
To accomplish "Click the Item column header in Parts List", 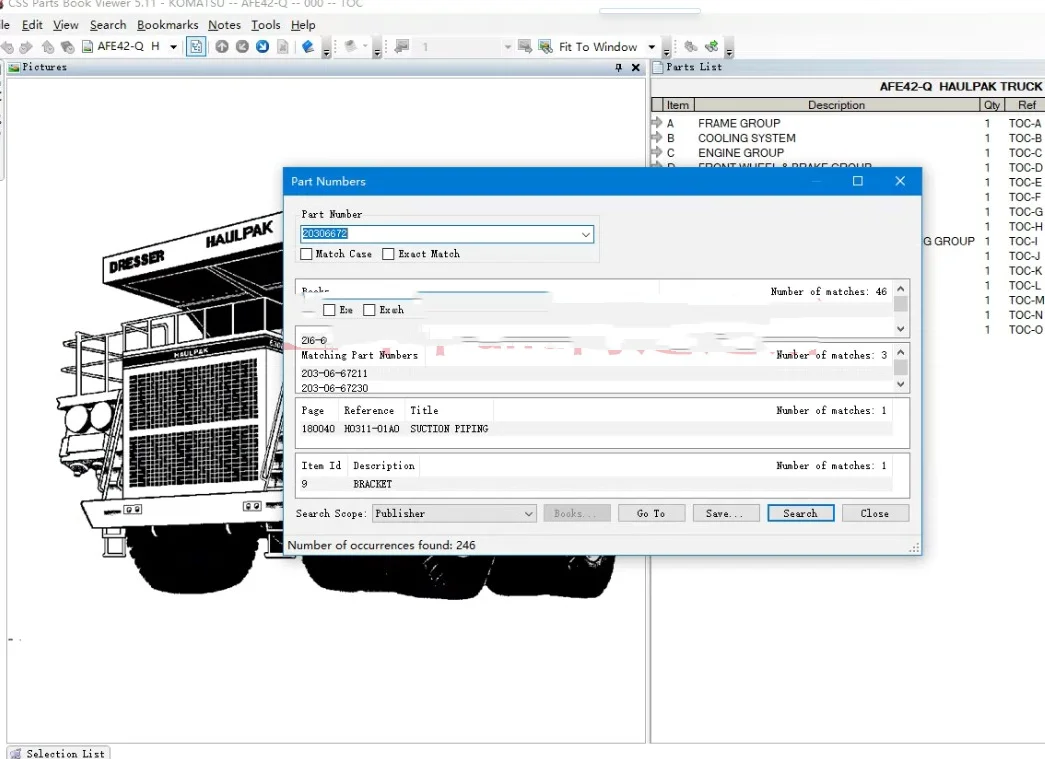I will [678, 105].
